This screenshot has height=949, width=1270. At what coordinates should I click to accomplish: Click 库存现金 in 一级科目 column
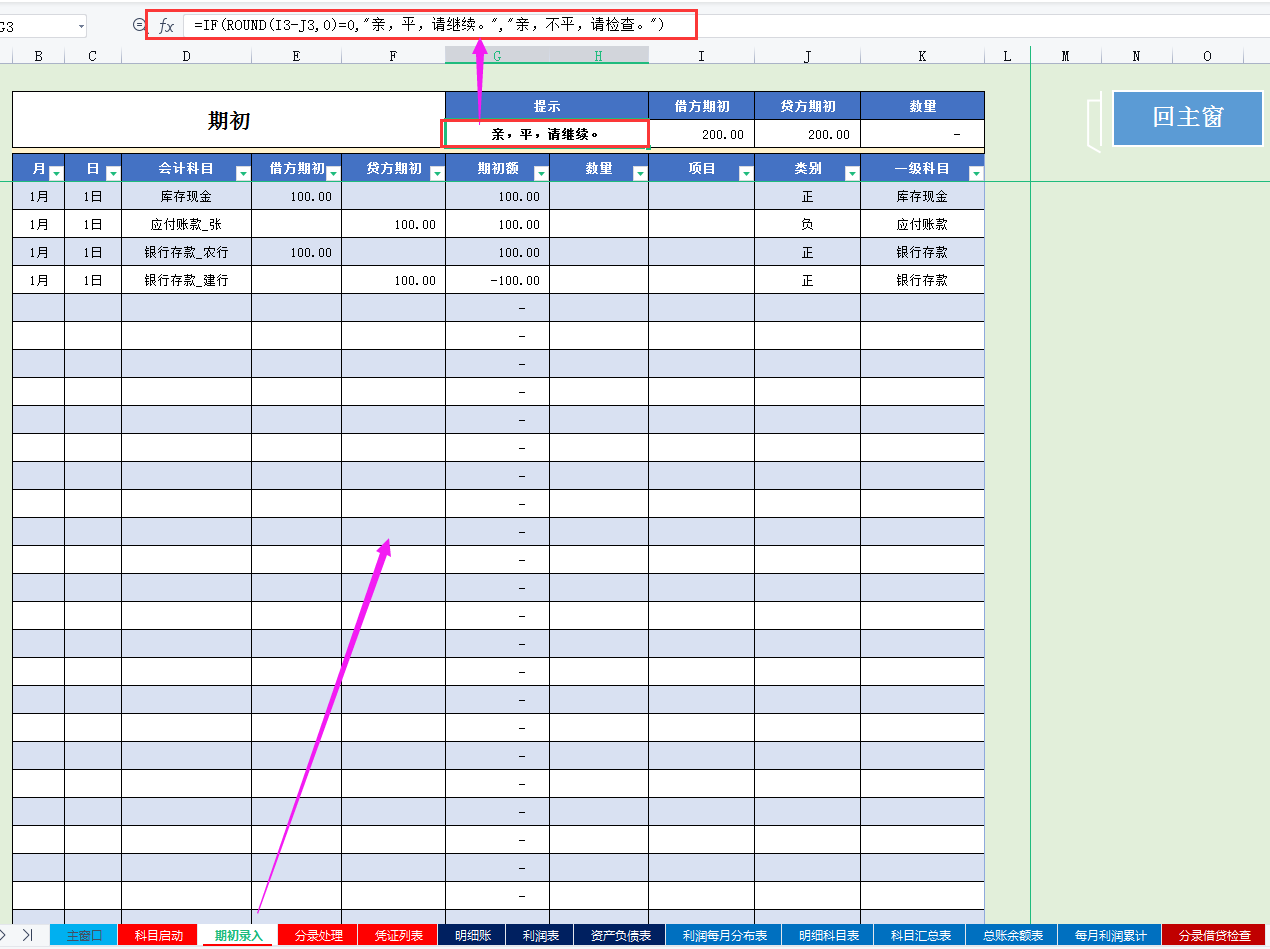tap(922, 196)
